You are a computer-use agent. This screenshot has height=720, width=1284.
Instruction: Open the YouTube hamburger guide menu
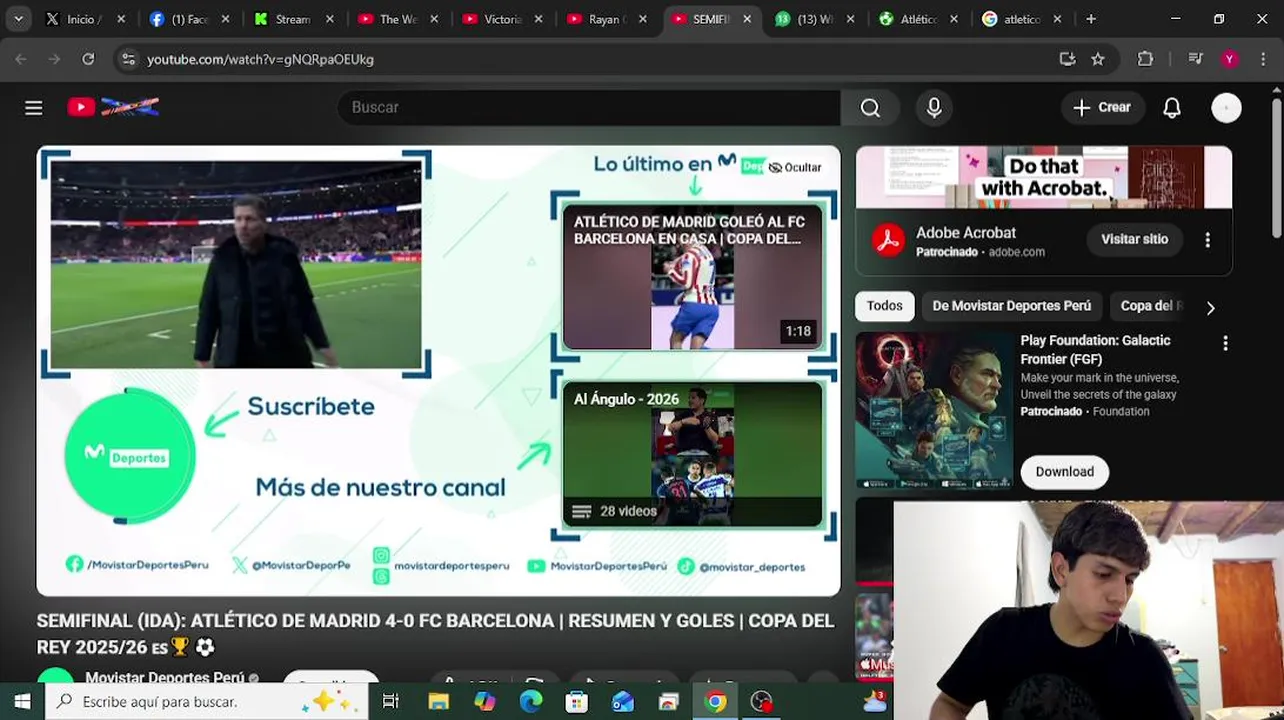click(33, 107)
